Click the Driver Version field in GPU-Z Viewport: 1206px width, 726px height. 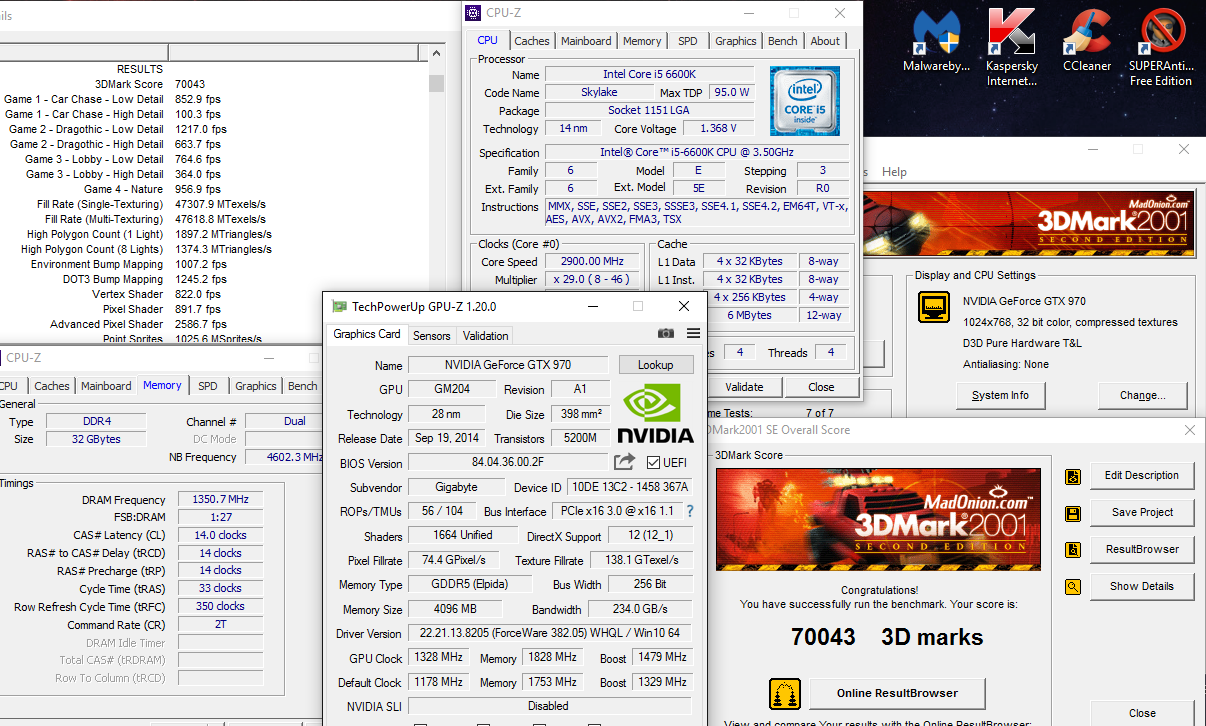click(x=549, y=633)
